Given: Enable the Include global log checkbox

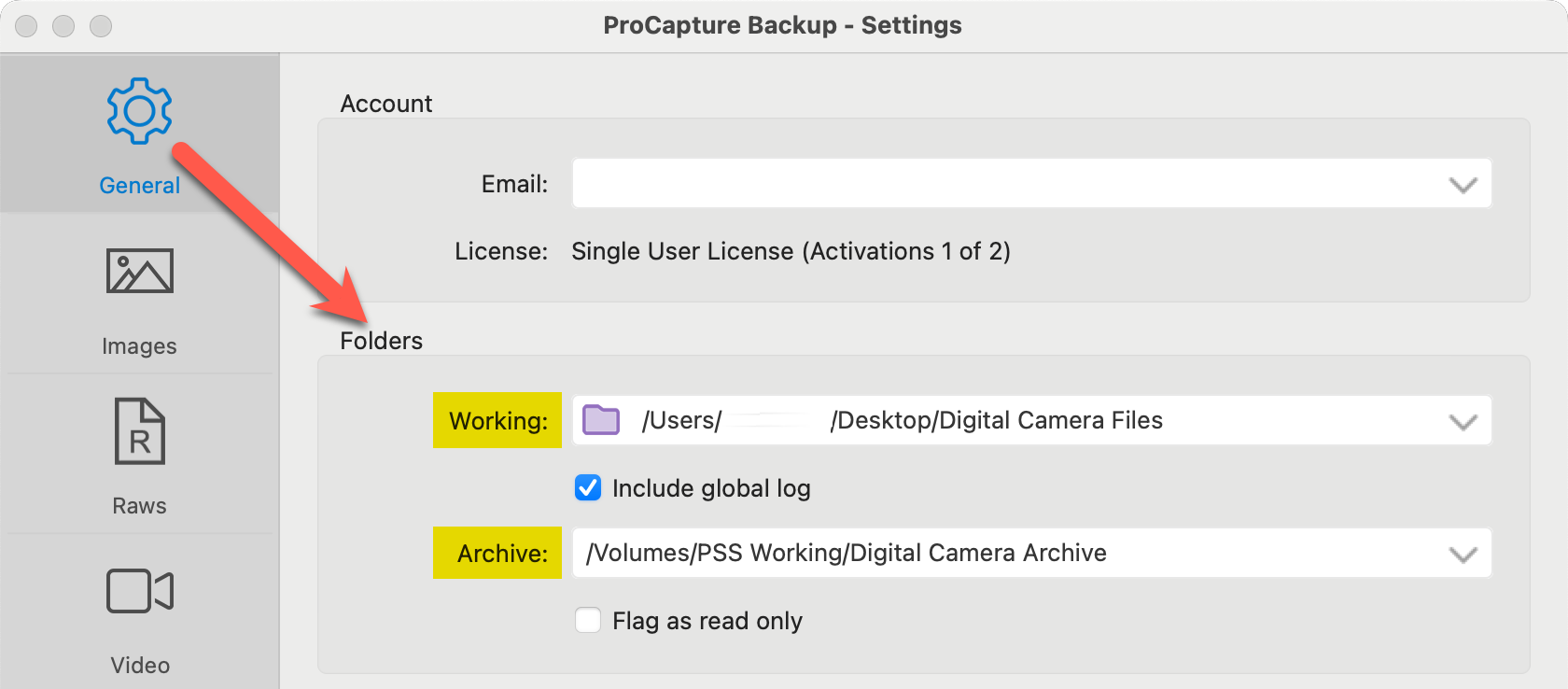Looking at the screenshot, I should [x=588, y=488].
